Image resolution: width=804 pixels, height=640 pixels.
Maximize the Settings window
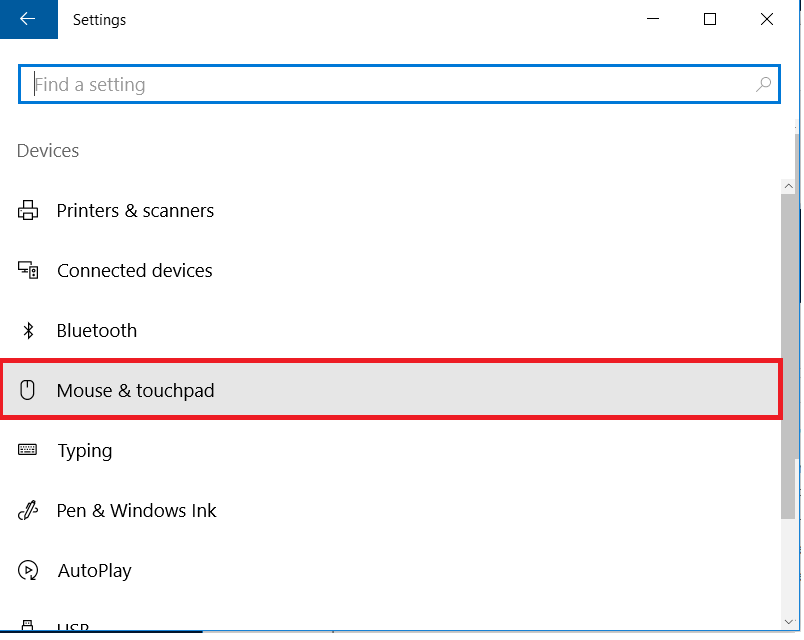point(710,19)
